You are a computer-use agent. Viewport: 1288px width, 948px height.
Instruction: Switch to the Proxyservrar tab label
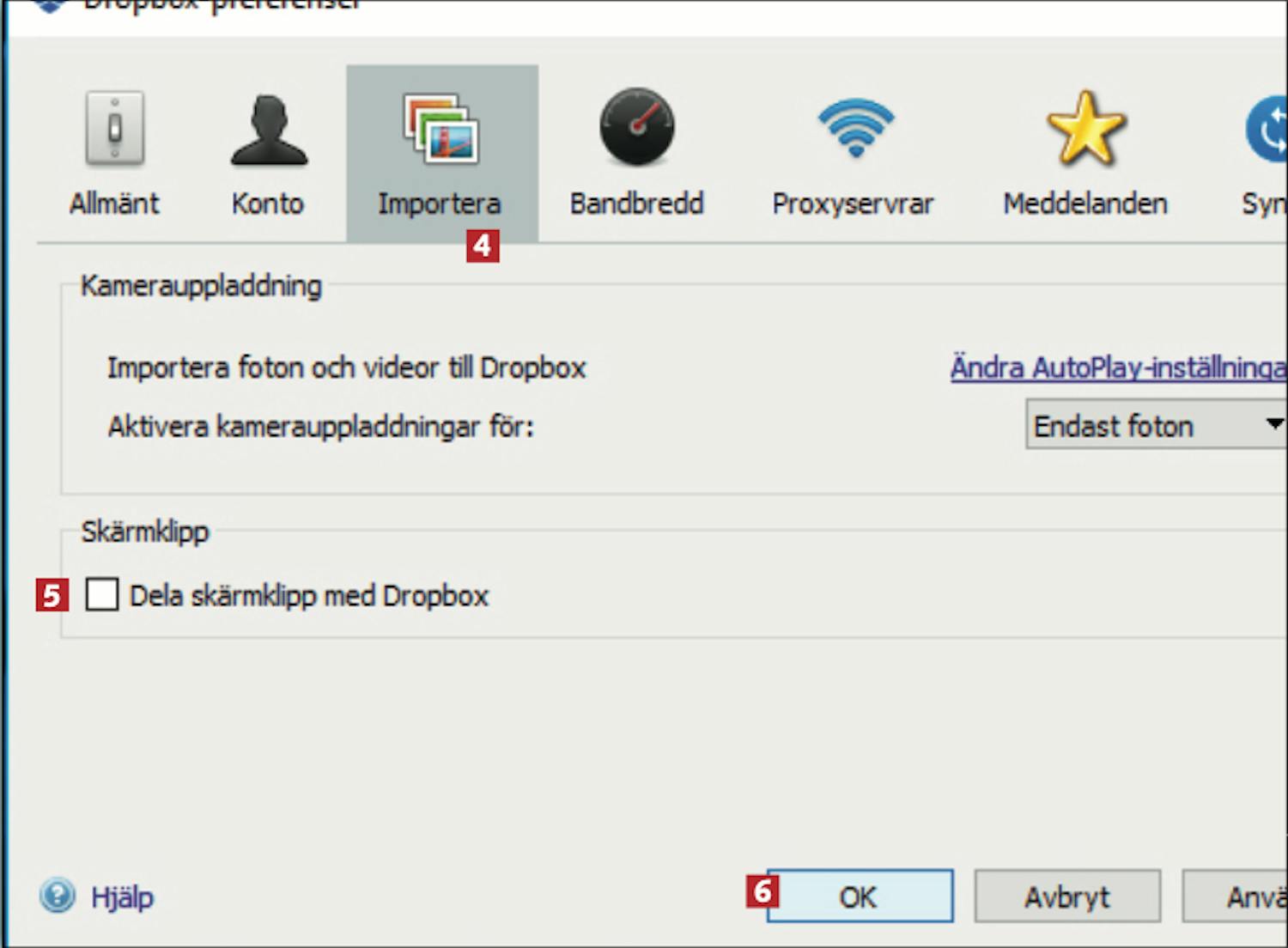(x=853, y=204)
